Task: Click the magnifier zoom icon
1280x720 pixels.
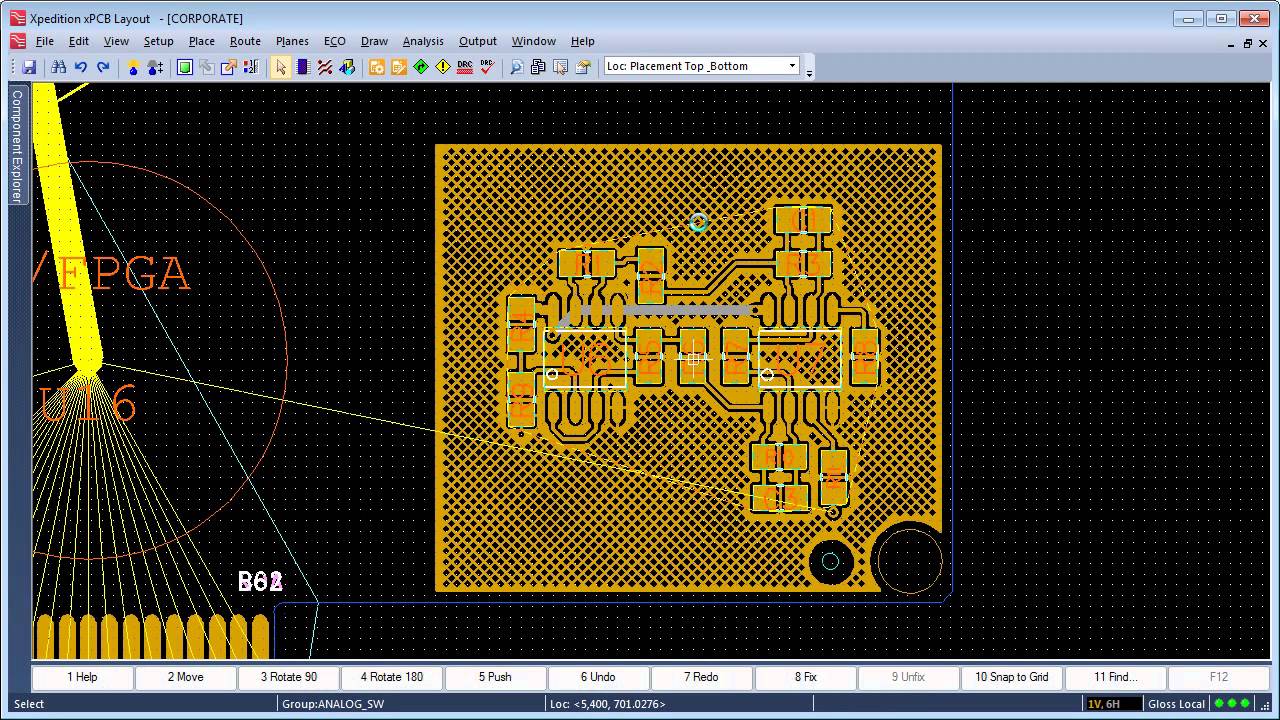Action: (x=517, y=67)
